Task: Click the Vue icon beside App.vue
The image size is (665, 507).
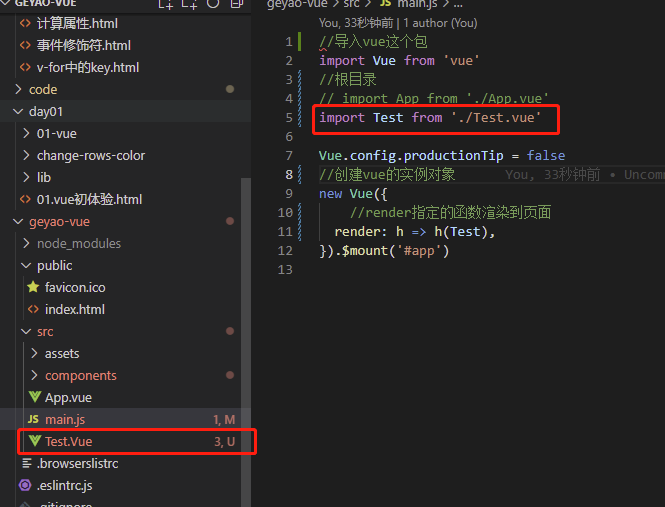Action: point(35,397)
